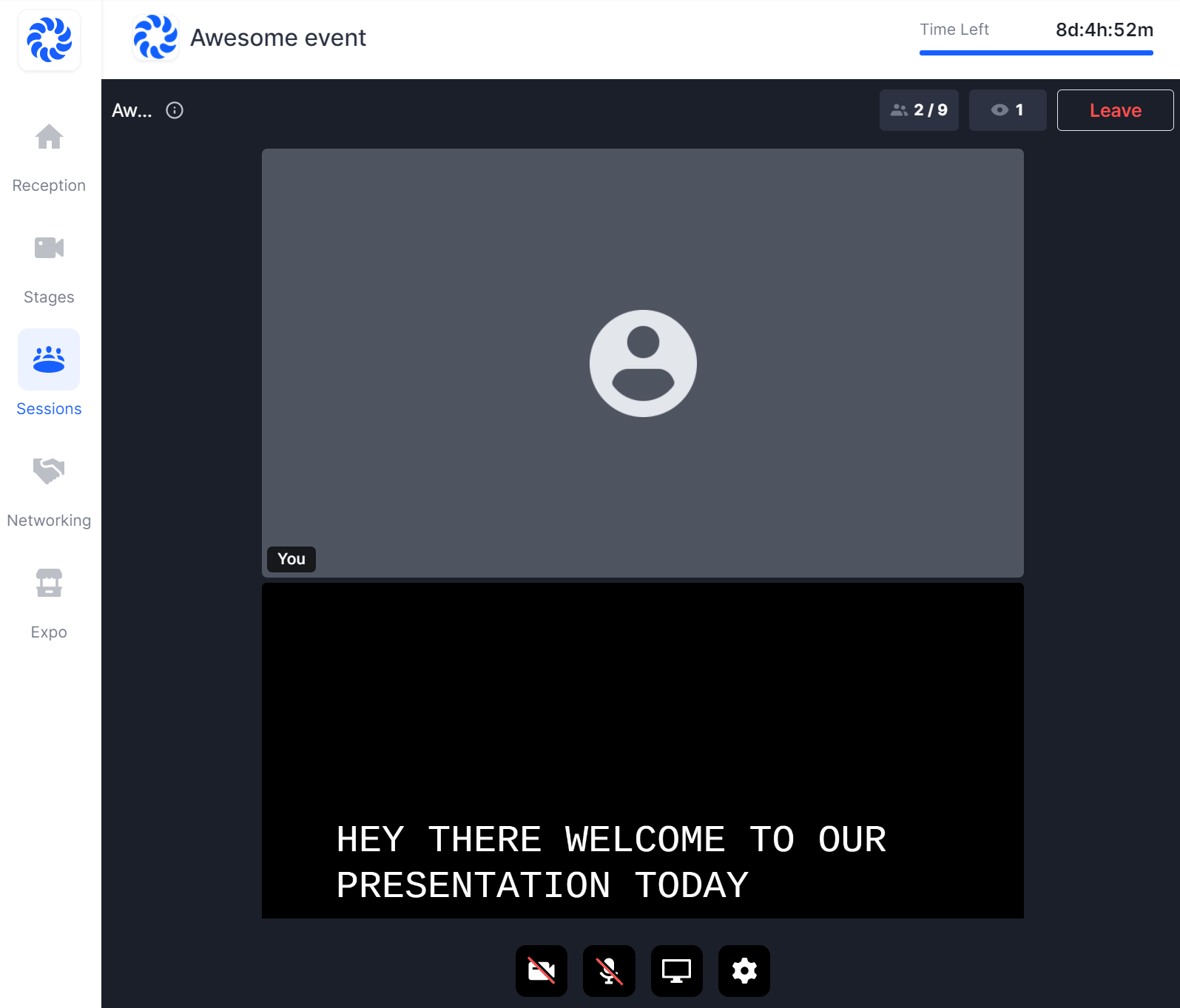Click the shared presentation screen

643,751
